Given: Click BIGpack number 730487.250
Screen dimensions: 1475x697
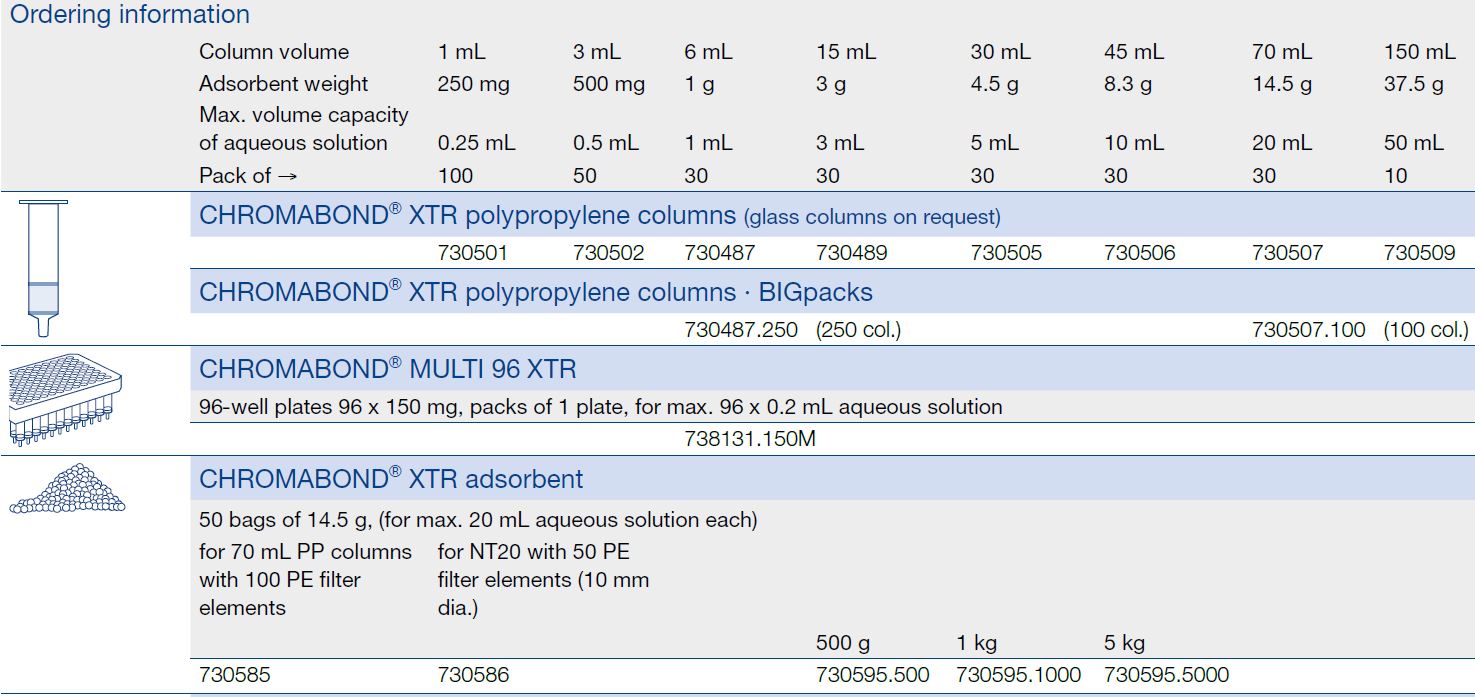Looking at the screenshot, I should coord(741,329).
